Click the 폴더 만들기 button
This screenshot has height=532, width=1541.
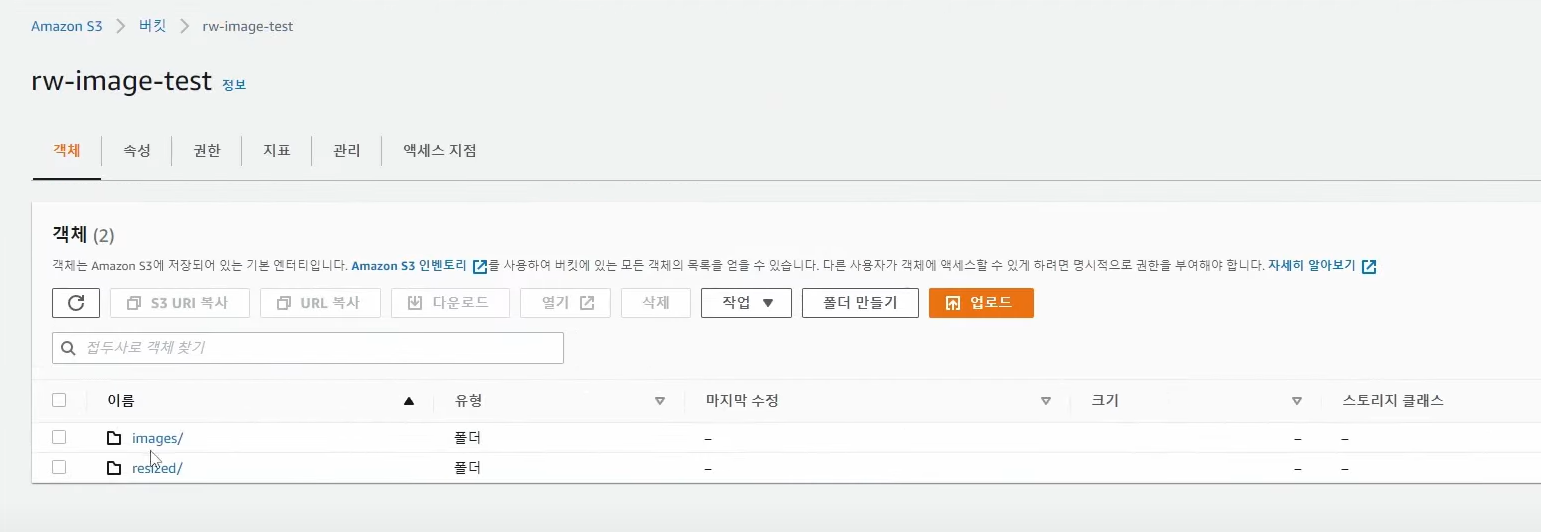[x=860, y=303]
